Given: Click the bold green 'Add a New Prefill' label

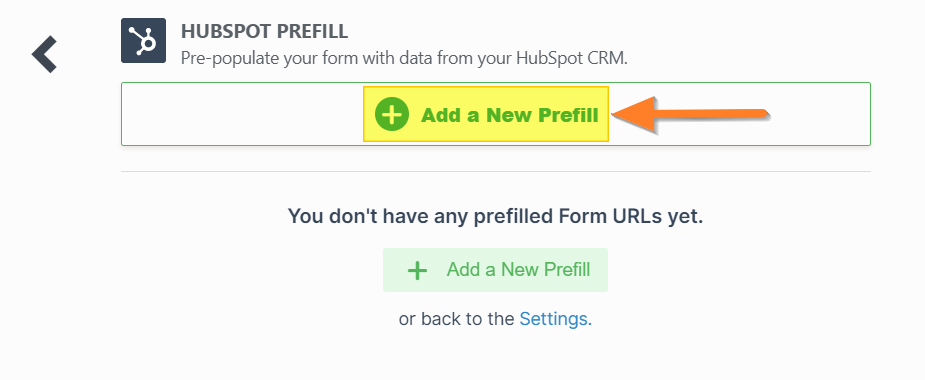Looking at the screenshot, I should click(510, 115).
